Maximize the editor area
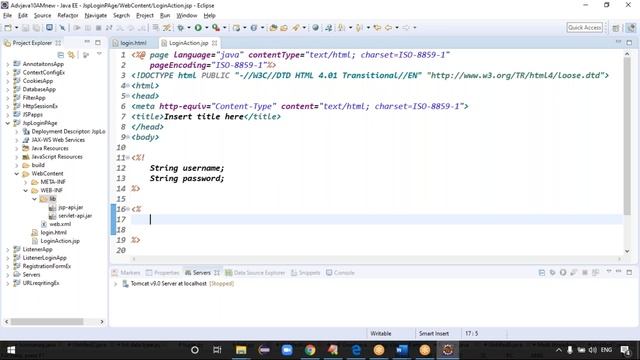The height and width of the screenshot is (360, 640). 629,42
